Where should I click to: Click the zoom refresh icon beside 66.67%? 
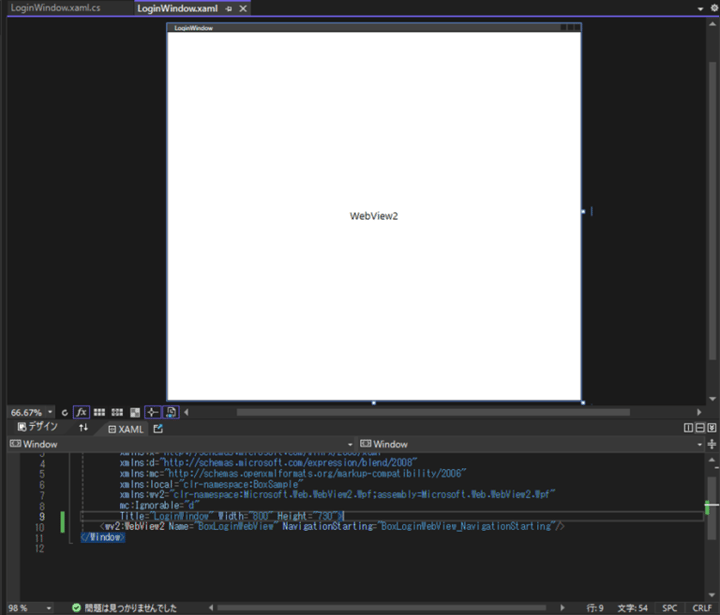tap(64, 412)
